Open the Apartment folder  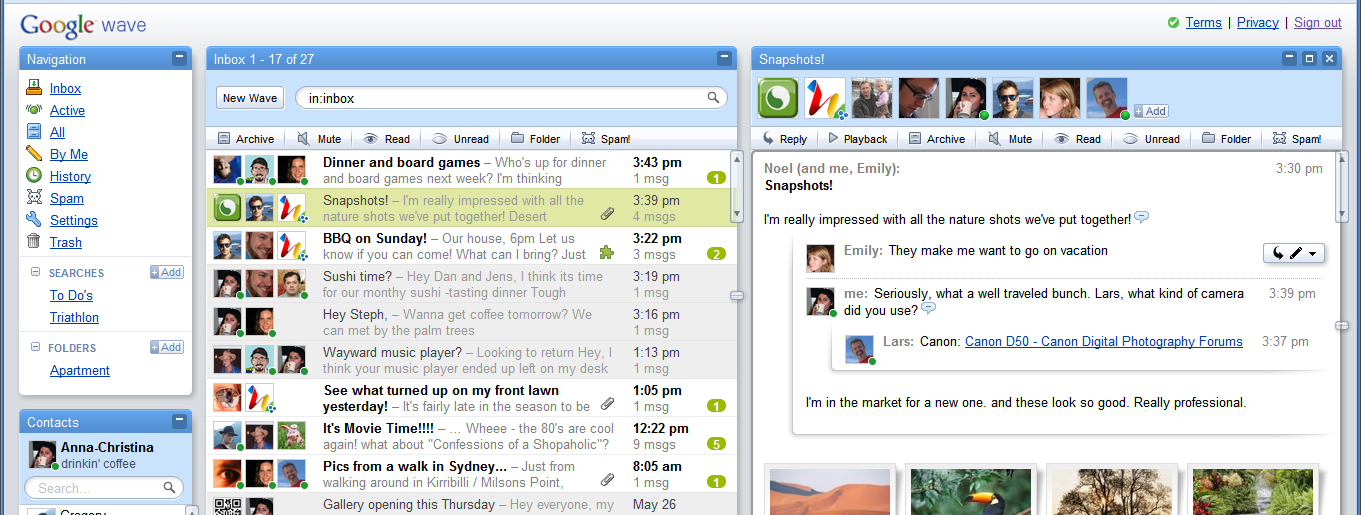(x=80, y=370)
